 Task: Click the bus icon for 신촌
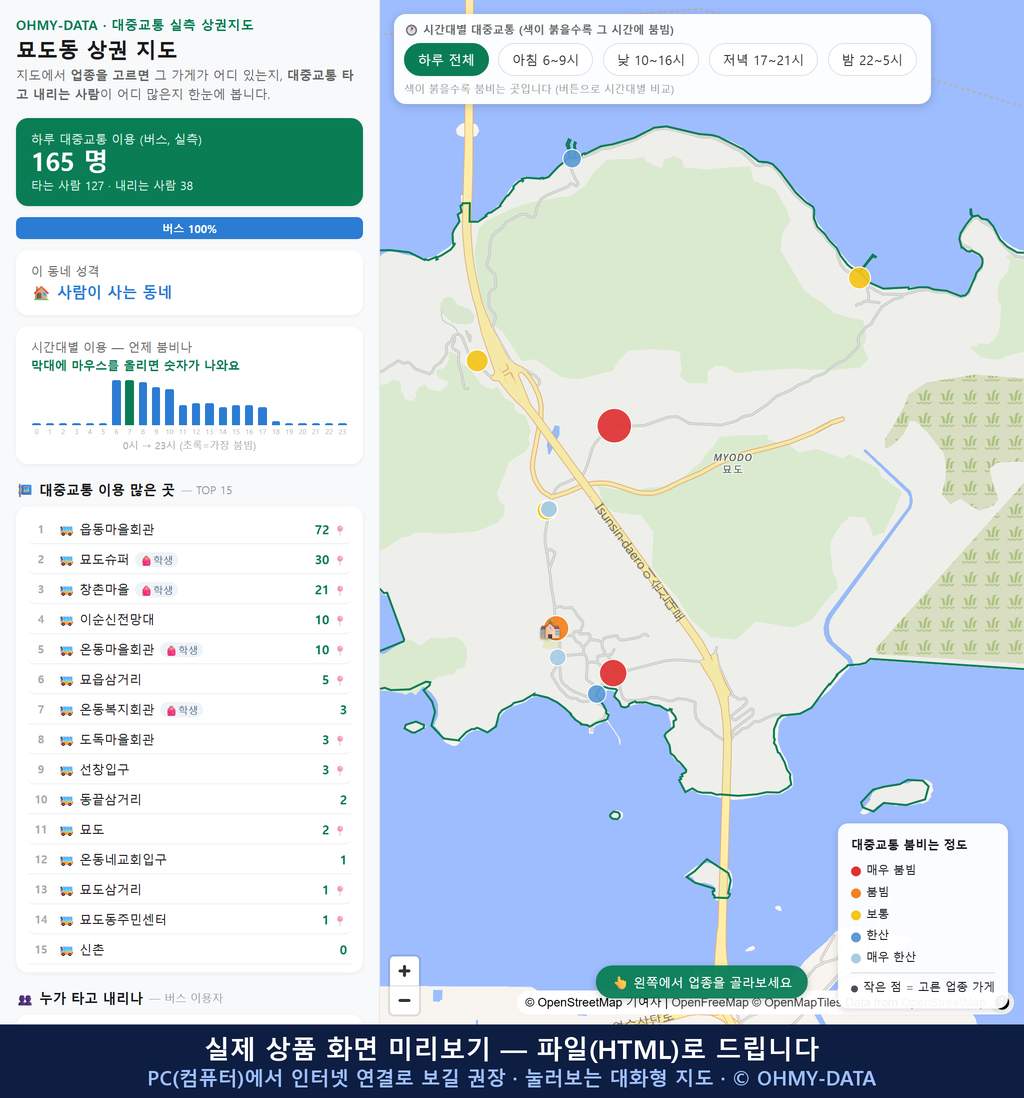(x=67, y=951)
